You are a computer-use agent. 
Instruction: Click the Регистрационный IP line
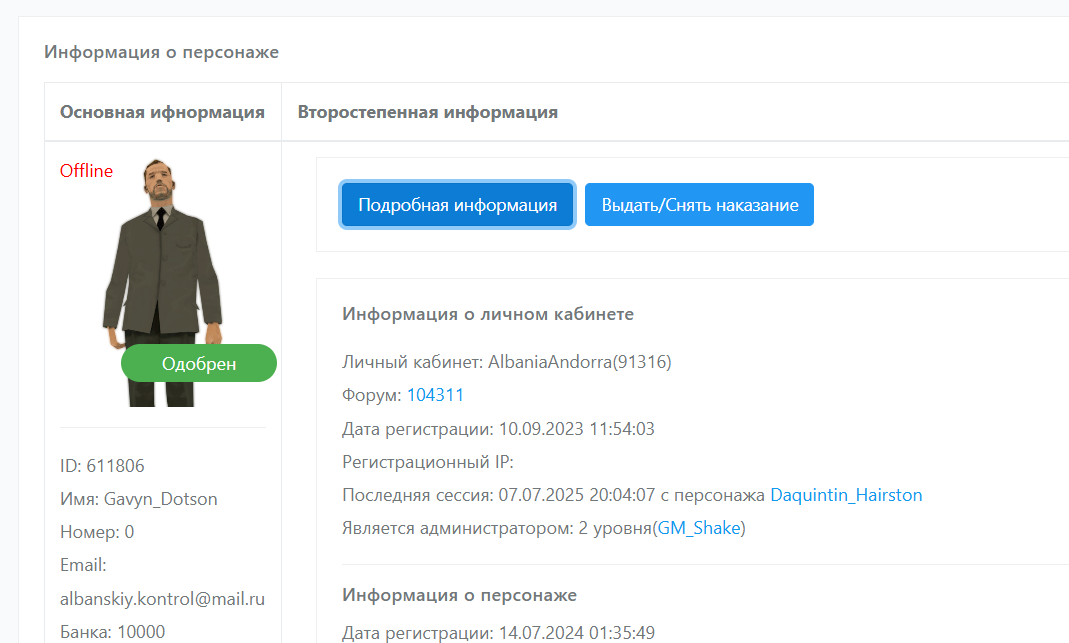tap(427, 462)
